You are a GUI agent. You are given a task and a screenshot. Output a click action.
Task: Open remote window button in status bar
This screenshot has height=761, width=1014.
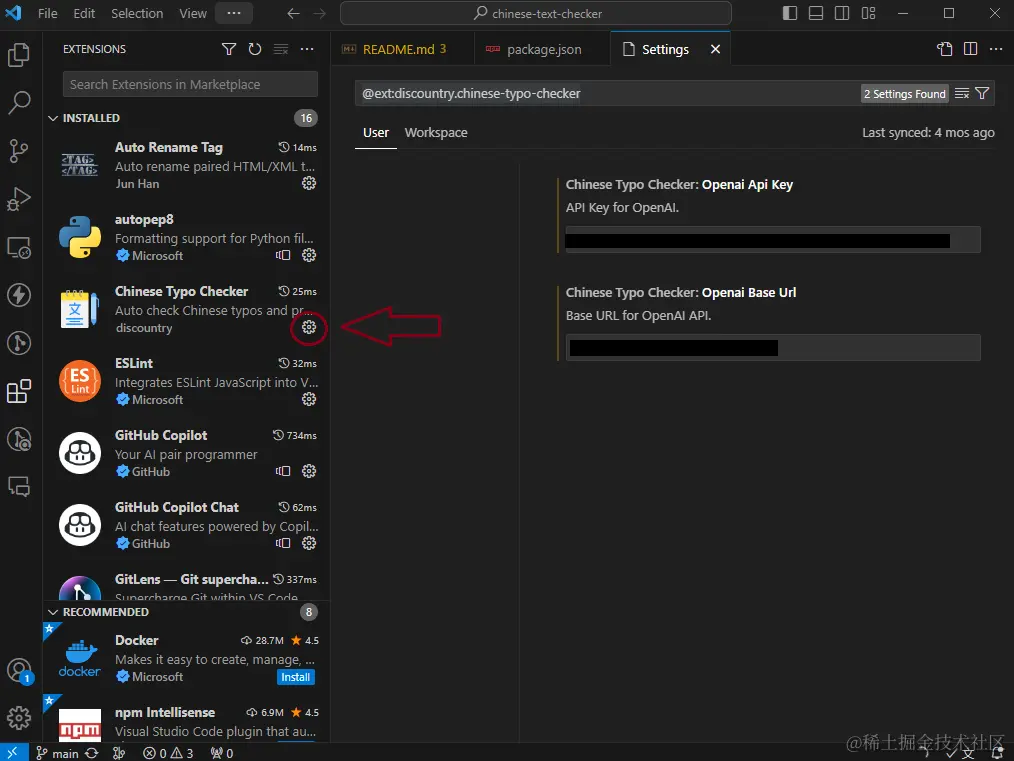pyautogui.click(x=13, y=753)
